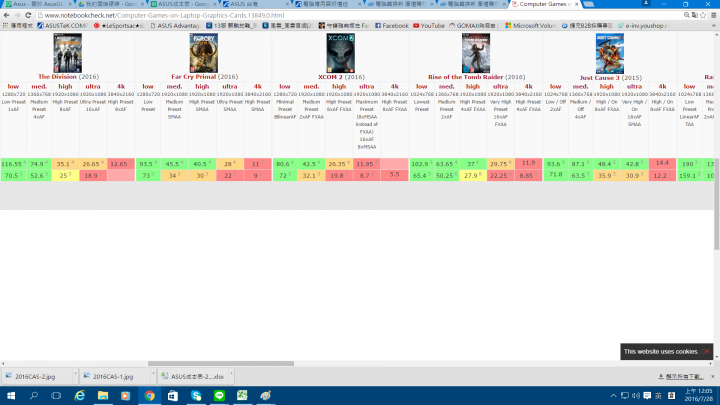Click Rise of the Tomb Raider cover

476,53
